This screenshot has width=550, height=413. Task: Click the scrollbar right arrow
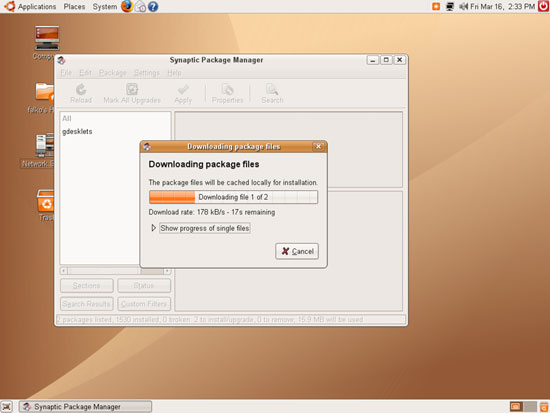coord(167,271)
